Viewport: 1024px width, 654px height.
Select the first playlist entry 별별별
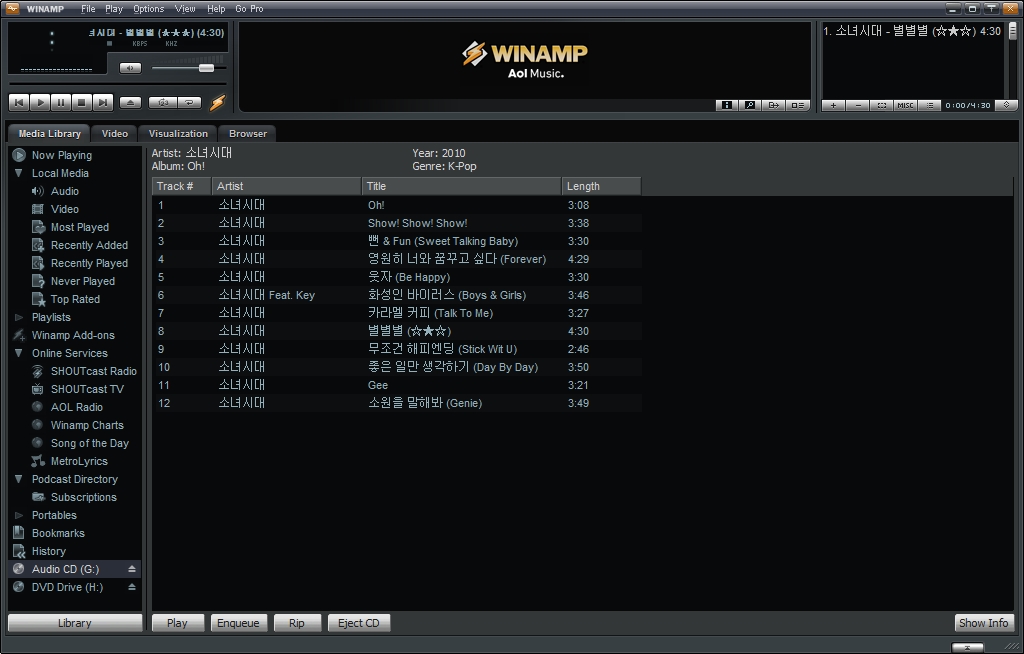pos(912,31)
